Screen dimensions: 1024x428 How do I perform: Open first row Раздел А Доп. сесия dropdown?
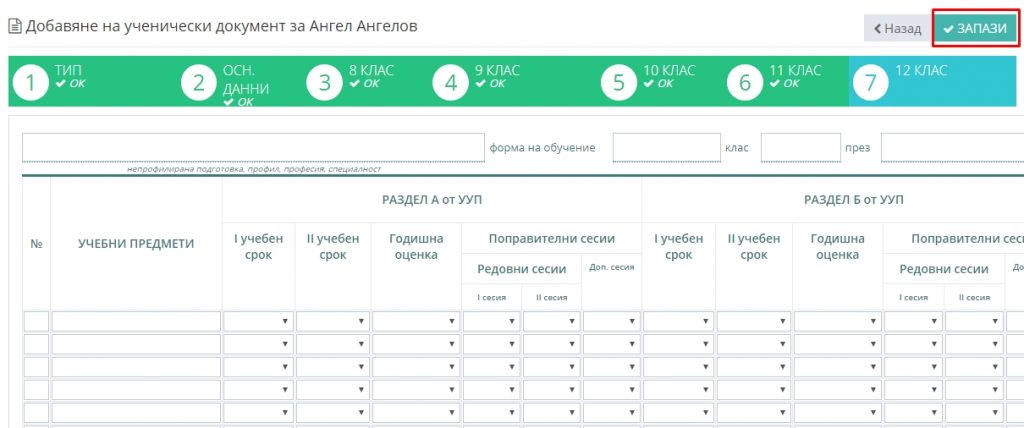click(611, 321)
